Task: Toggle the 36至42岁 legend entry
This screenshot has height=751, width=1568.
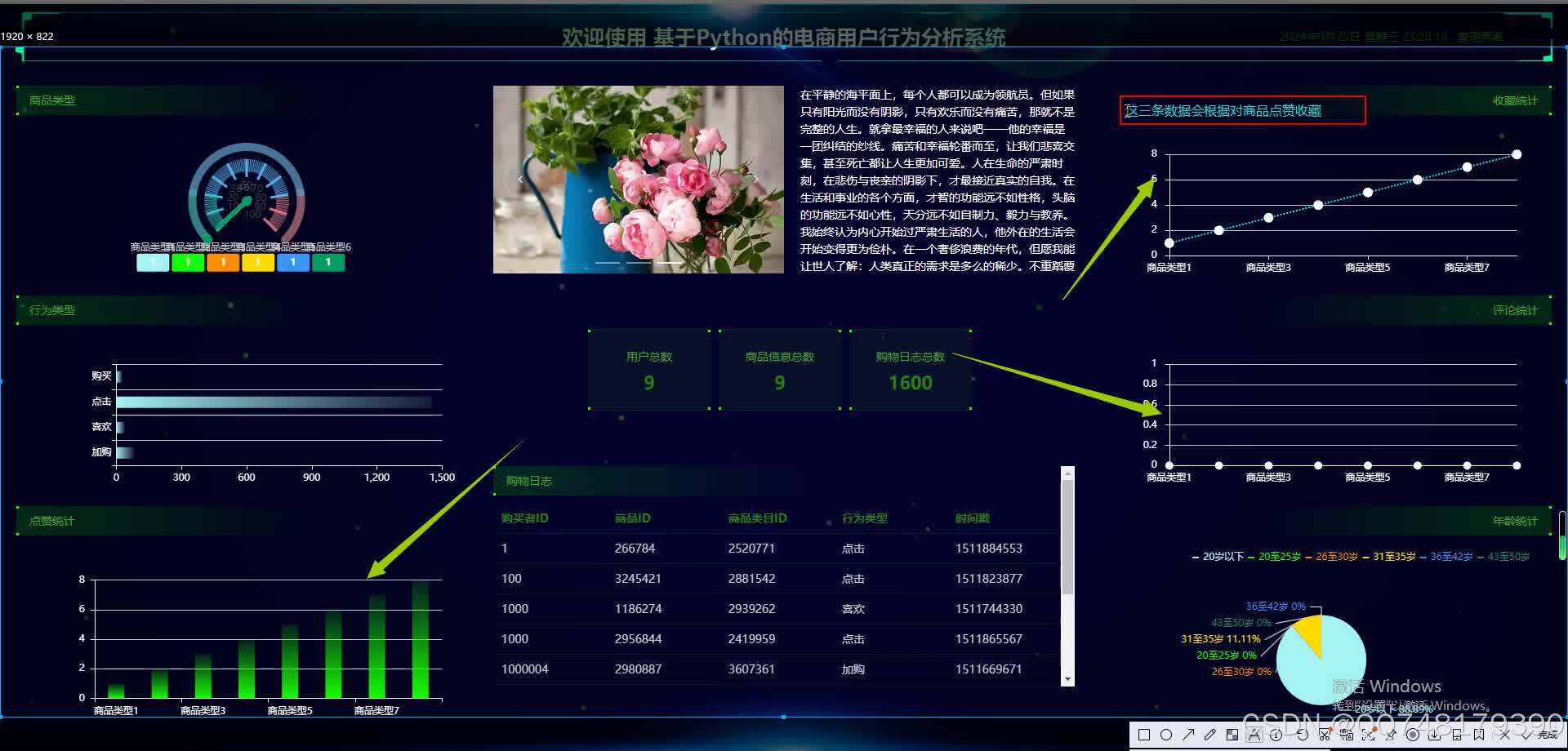Action: point(1445,557)
